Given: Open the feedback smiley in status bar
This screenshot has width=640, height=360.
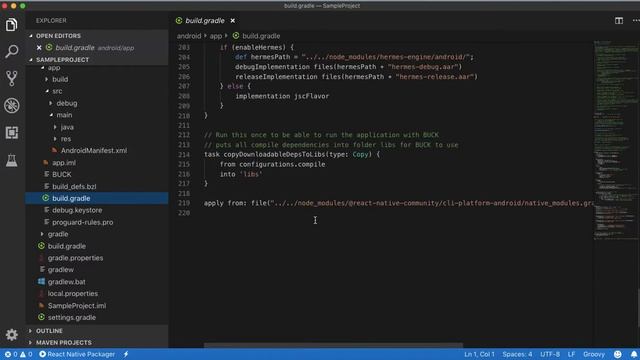Looking at the screenshot, I should (618, 354).
